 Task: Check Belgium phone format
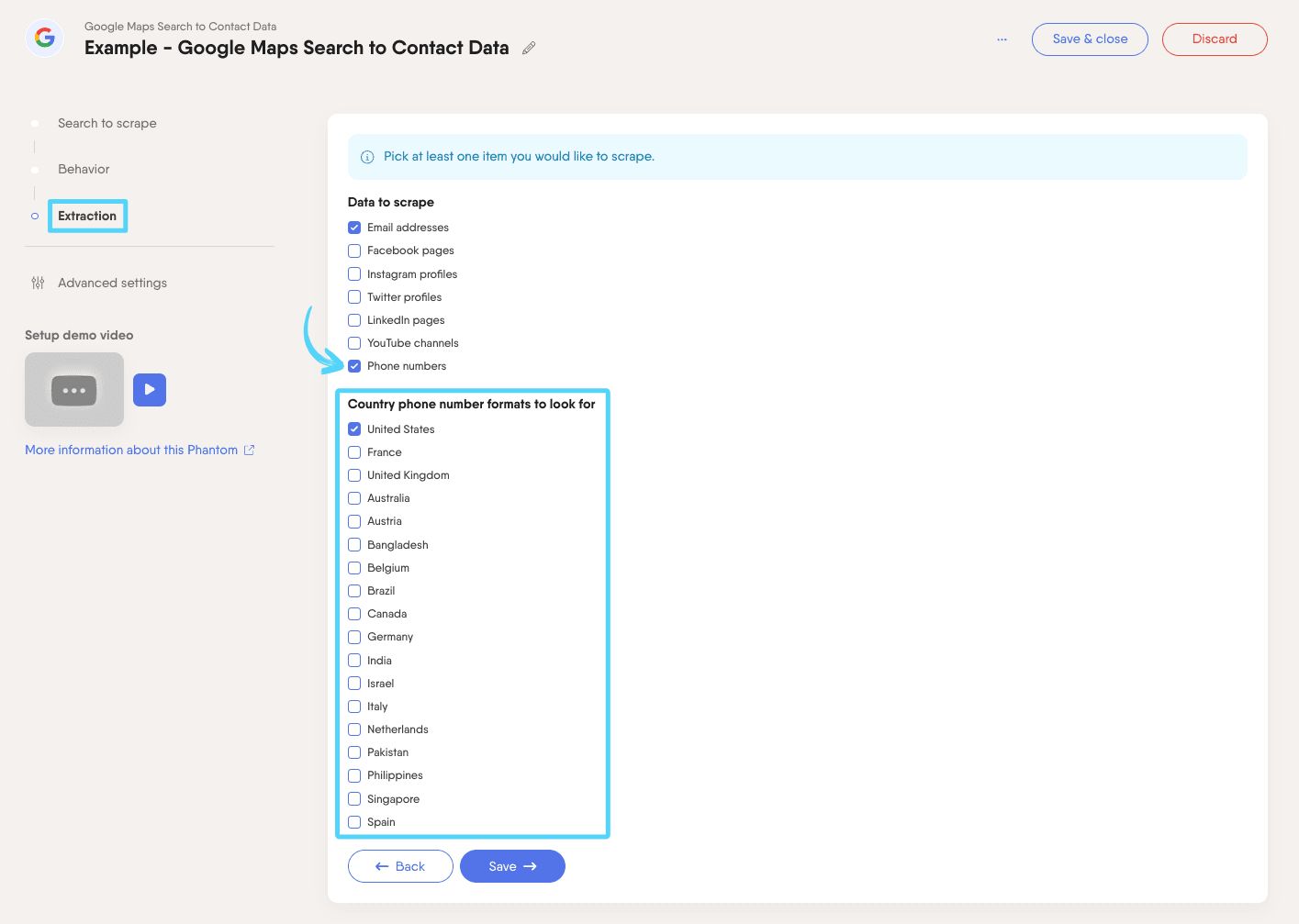[x=354, y=568]
